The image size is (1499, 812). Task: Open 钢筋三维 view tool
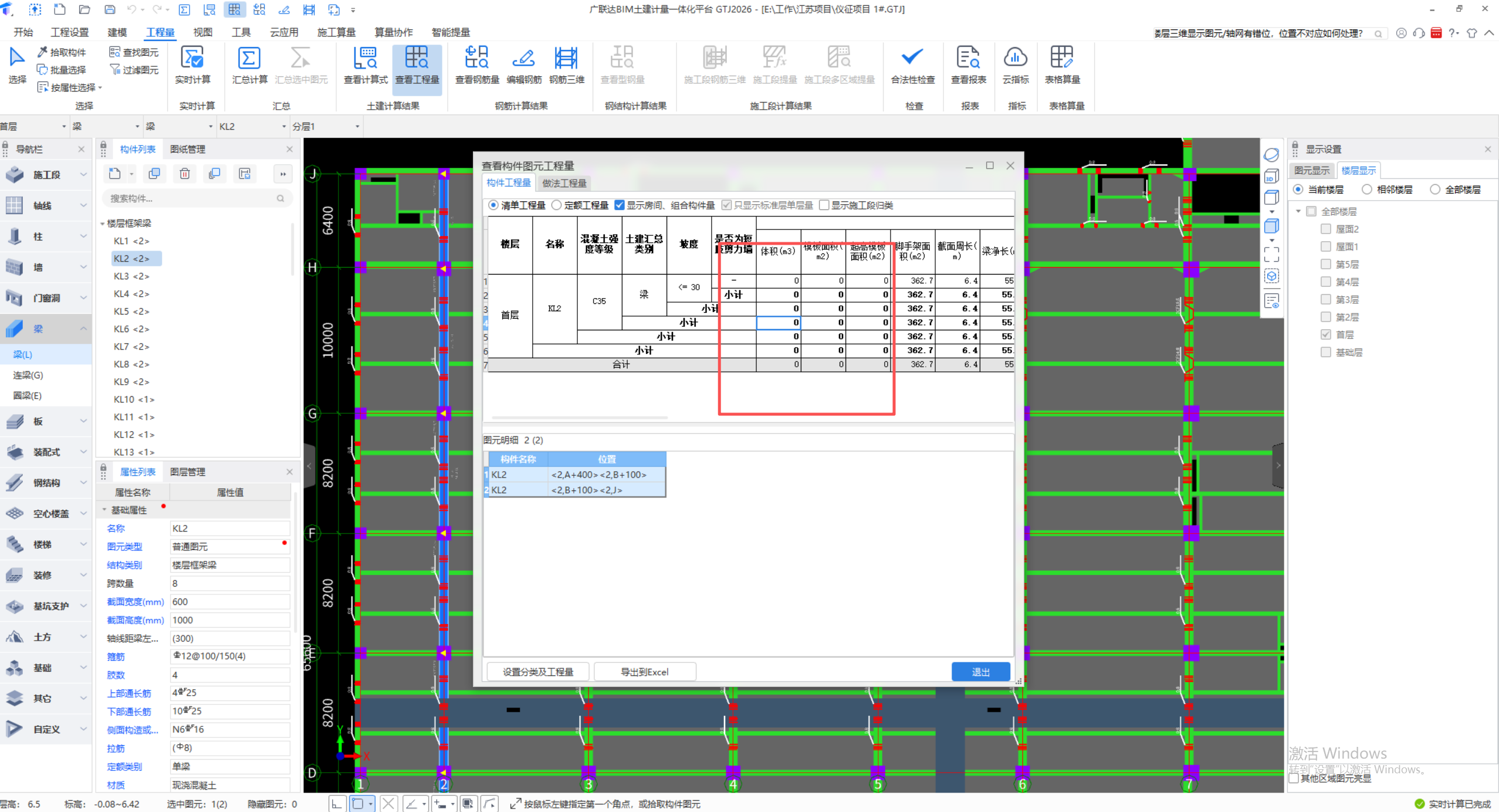[566, 59]
